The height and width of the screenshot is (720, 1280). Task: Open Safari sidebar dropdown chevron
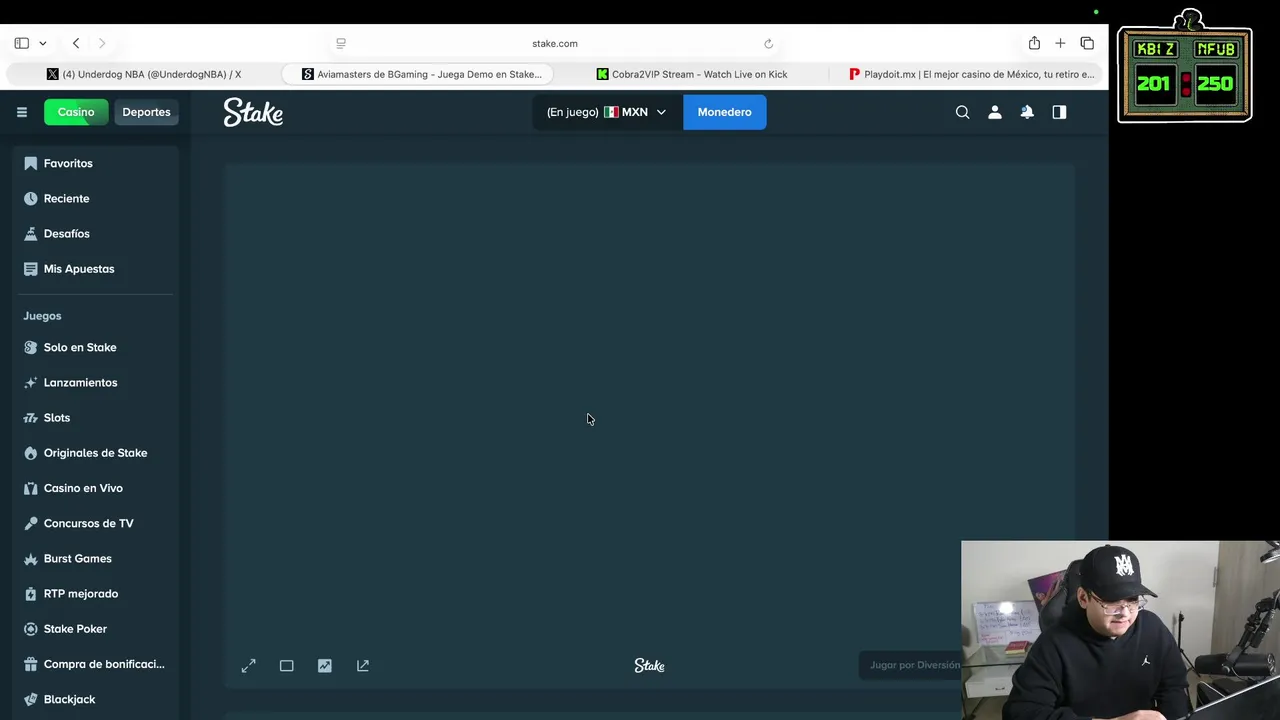42,43
